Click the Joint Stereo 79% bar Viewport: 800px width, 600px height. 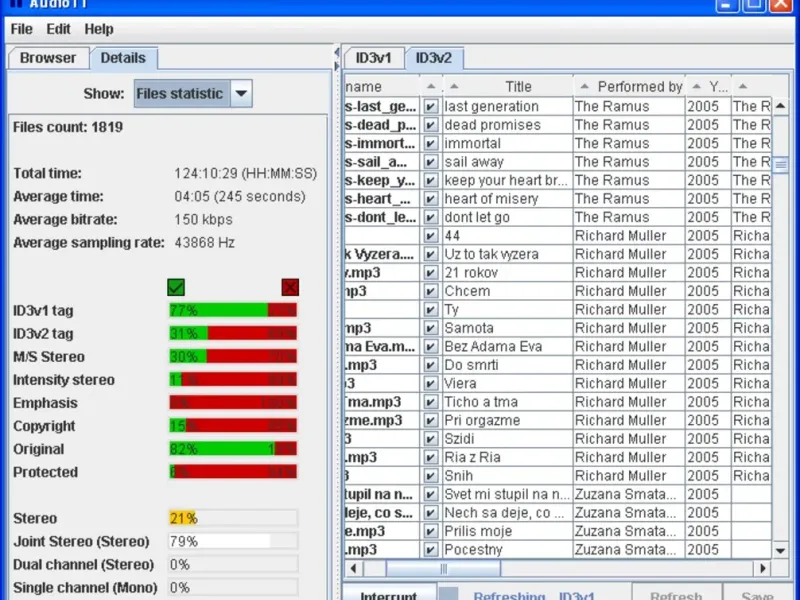click(233, 541)
